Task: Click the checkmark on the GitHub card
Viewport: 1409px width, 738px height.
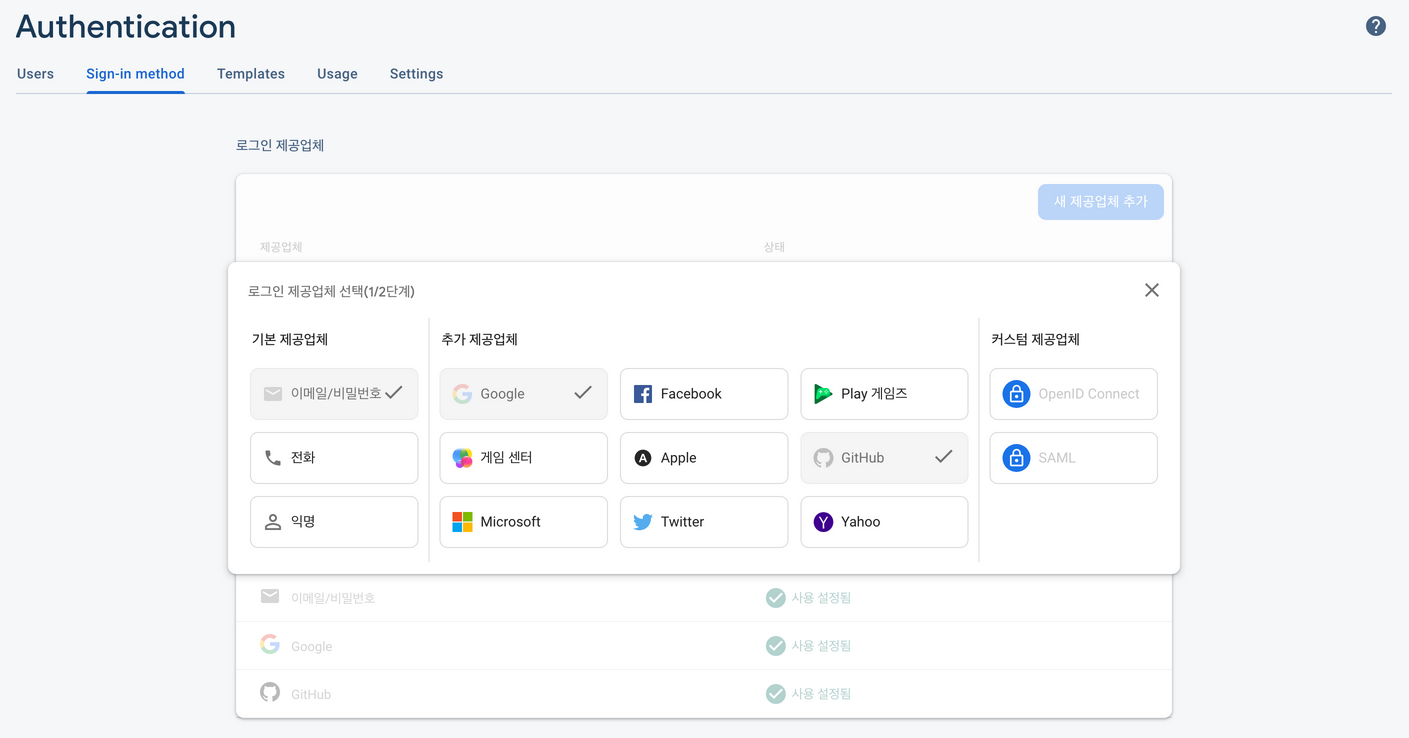Action: [x=943, y=457]
